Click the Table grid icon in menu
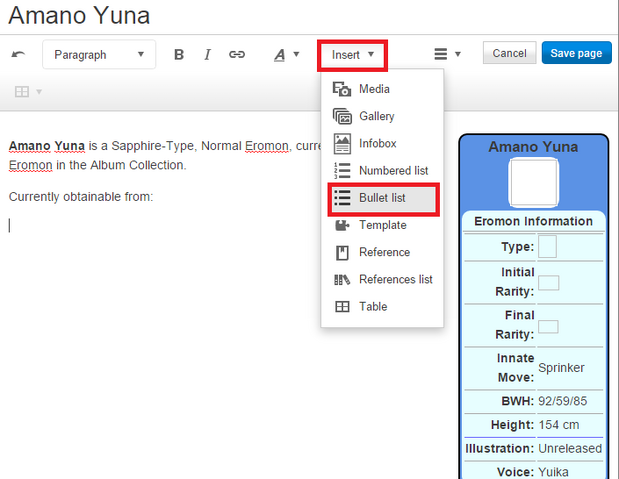The width and height of the screenshot is (619, 479). coord(342,307)
